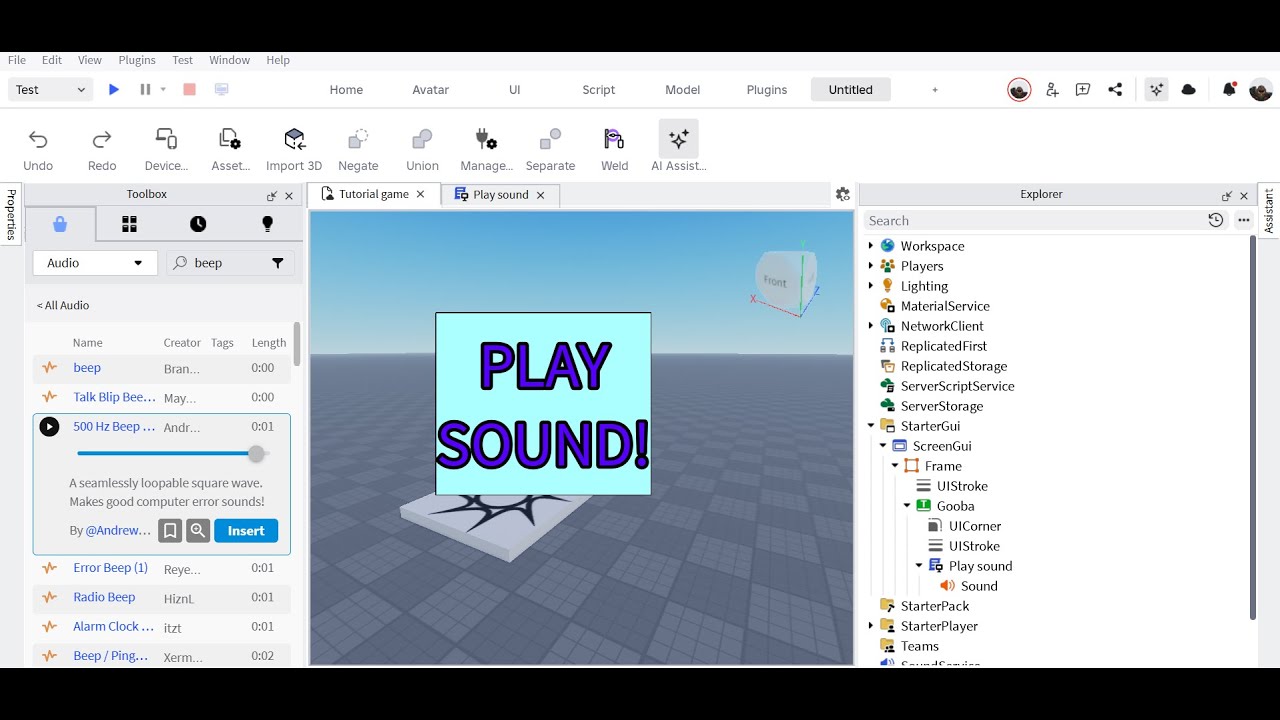The image size is (1280, 720).
Task: Open Toolbox marketplace bag tab
Action: [x=60, y=224]
